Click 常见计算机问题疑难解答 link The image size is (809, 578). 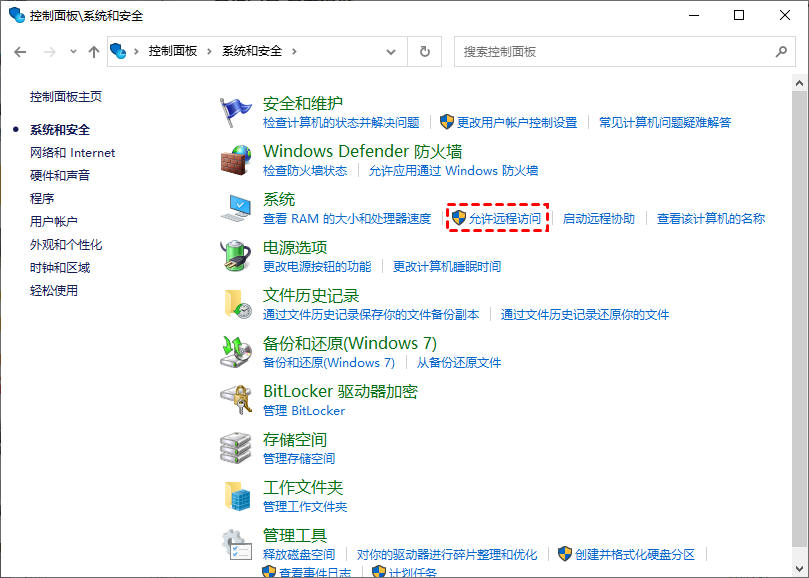665,122
